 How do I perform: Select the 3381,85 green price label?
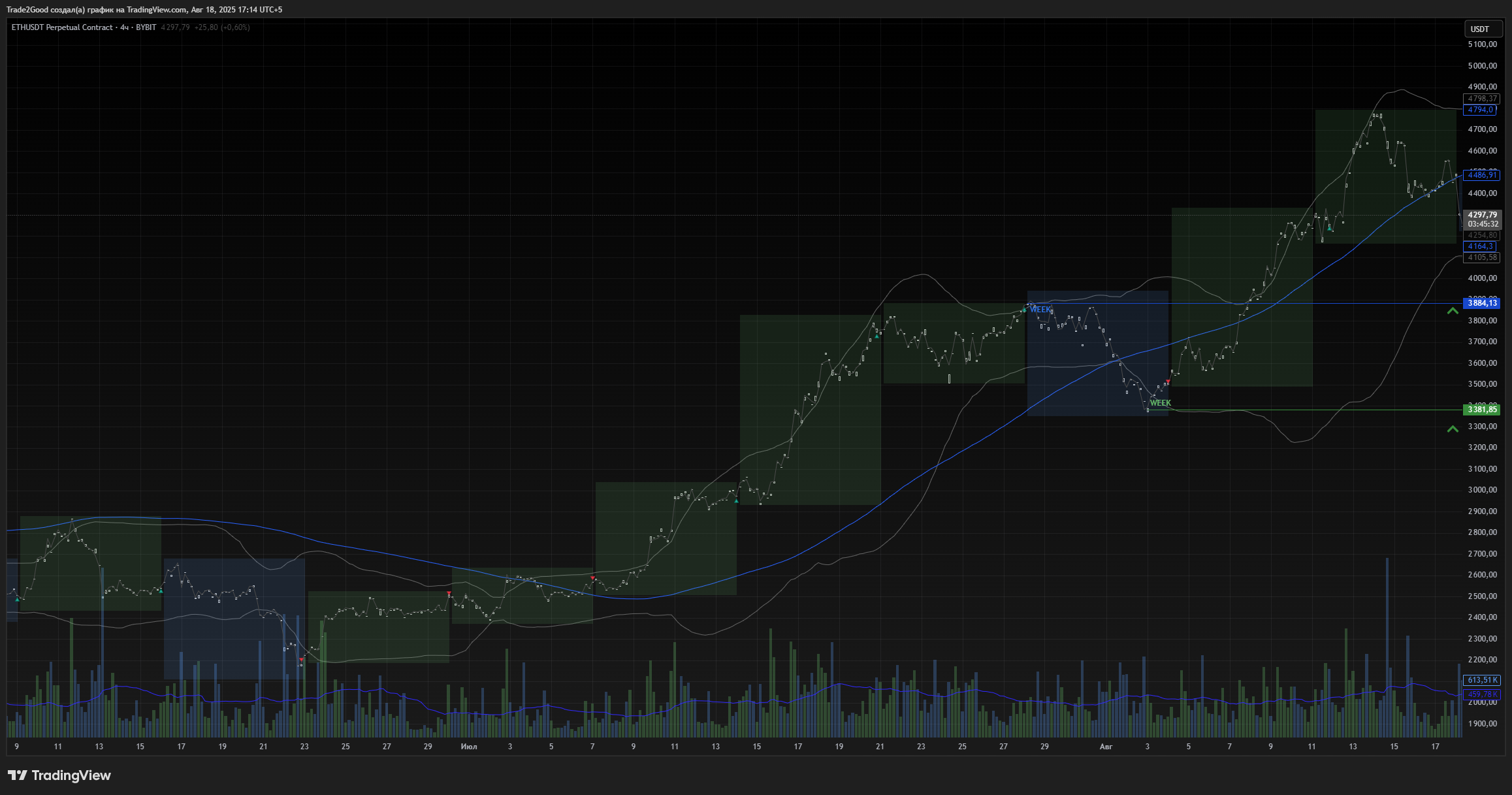coord(1482,410)
